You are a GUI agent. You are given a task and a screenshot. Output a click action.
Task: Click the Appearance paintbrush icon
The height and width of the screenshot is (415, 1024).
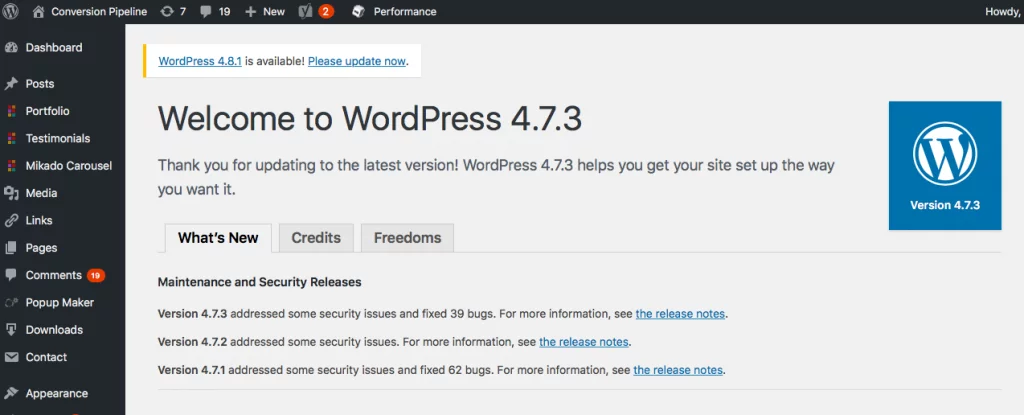pyautogui.click(x=11, y=393)
